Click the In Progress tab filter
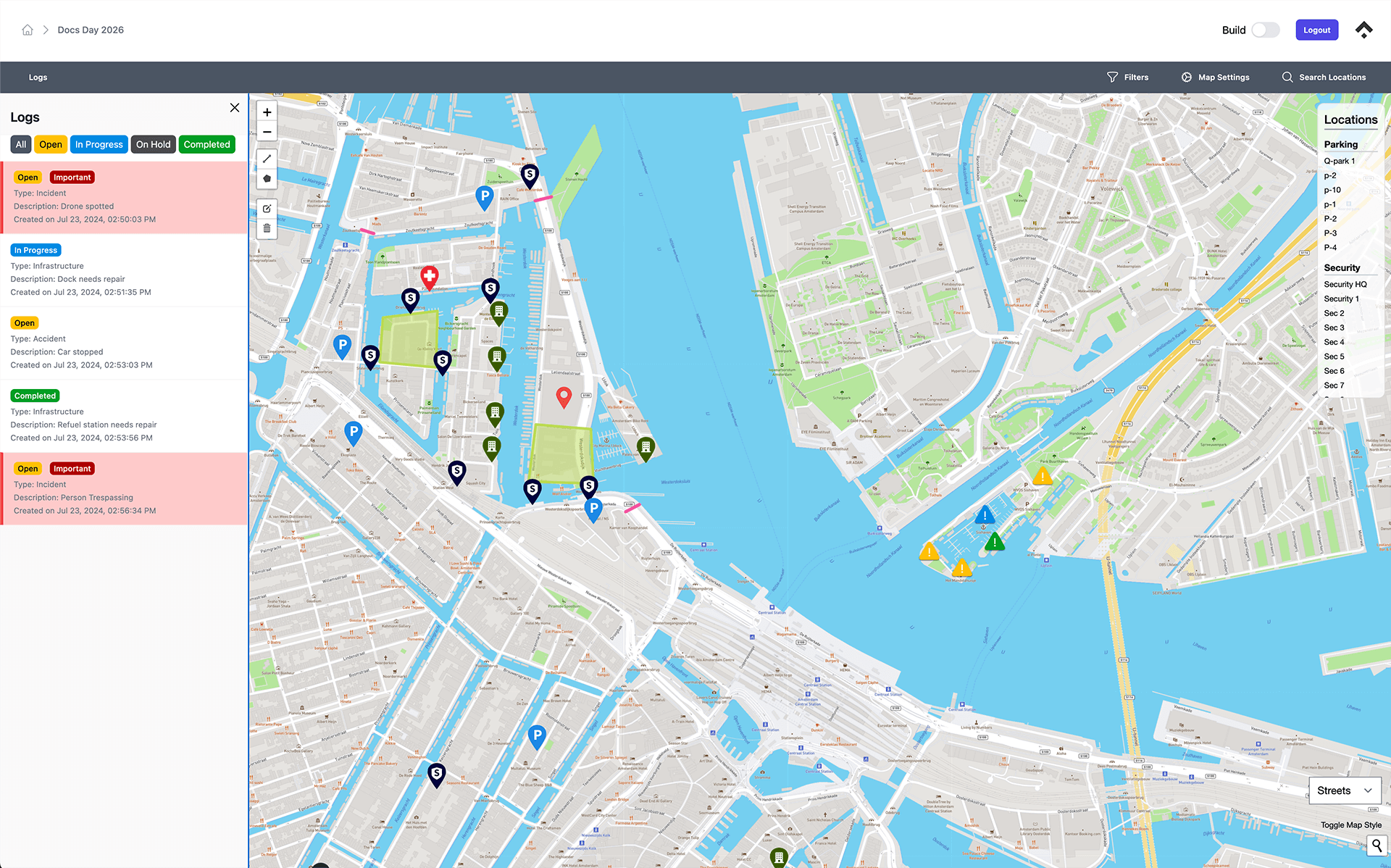Image resolution: width=1391 pixels, height=868 pixels. click(99, 144)
